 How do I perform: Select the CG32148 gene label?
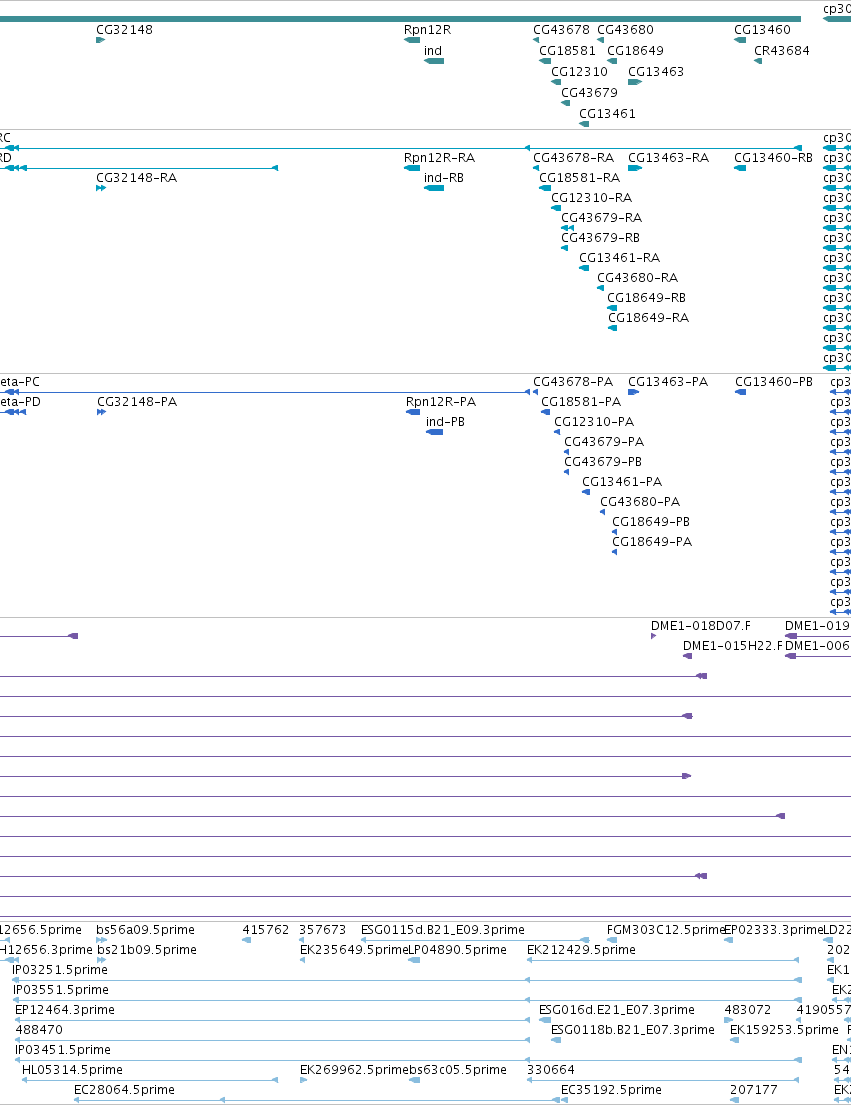[x=125, y=30]
